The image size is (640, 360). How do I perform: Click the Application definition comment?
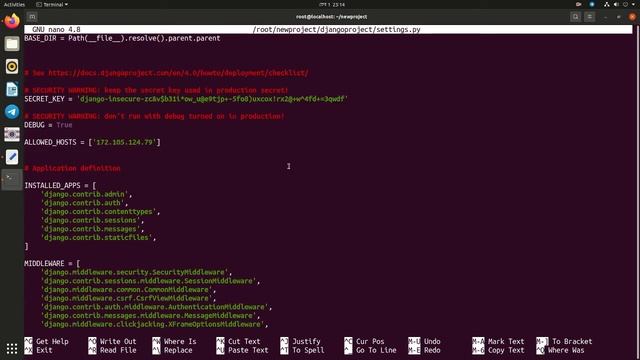(x=72, y=168)
